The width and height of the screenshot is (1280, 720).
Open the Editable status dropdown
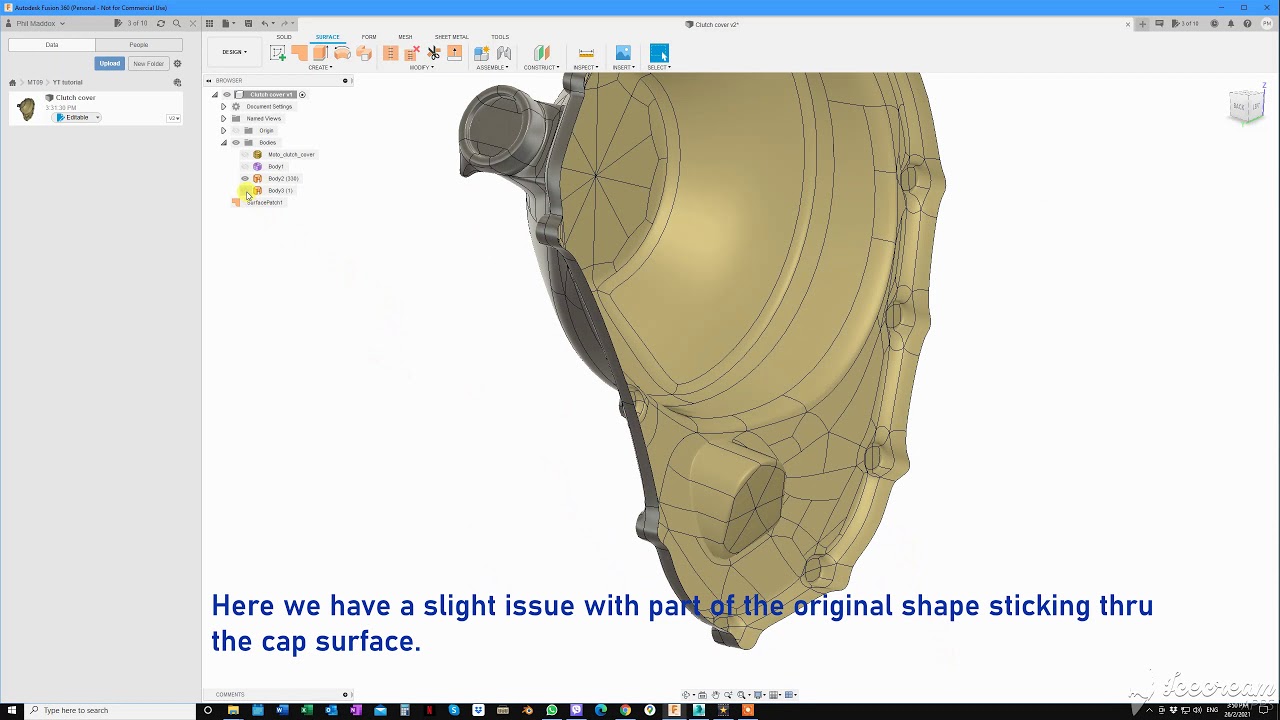[x=78, y=117]
